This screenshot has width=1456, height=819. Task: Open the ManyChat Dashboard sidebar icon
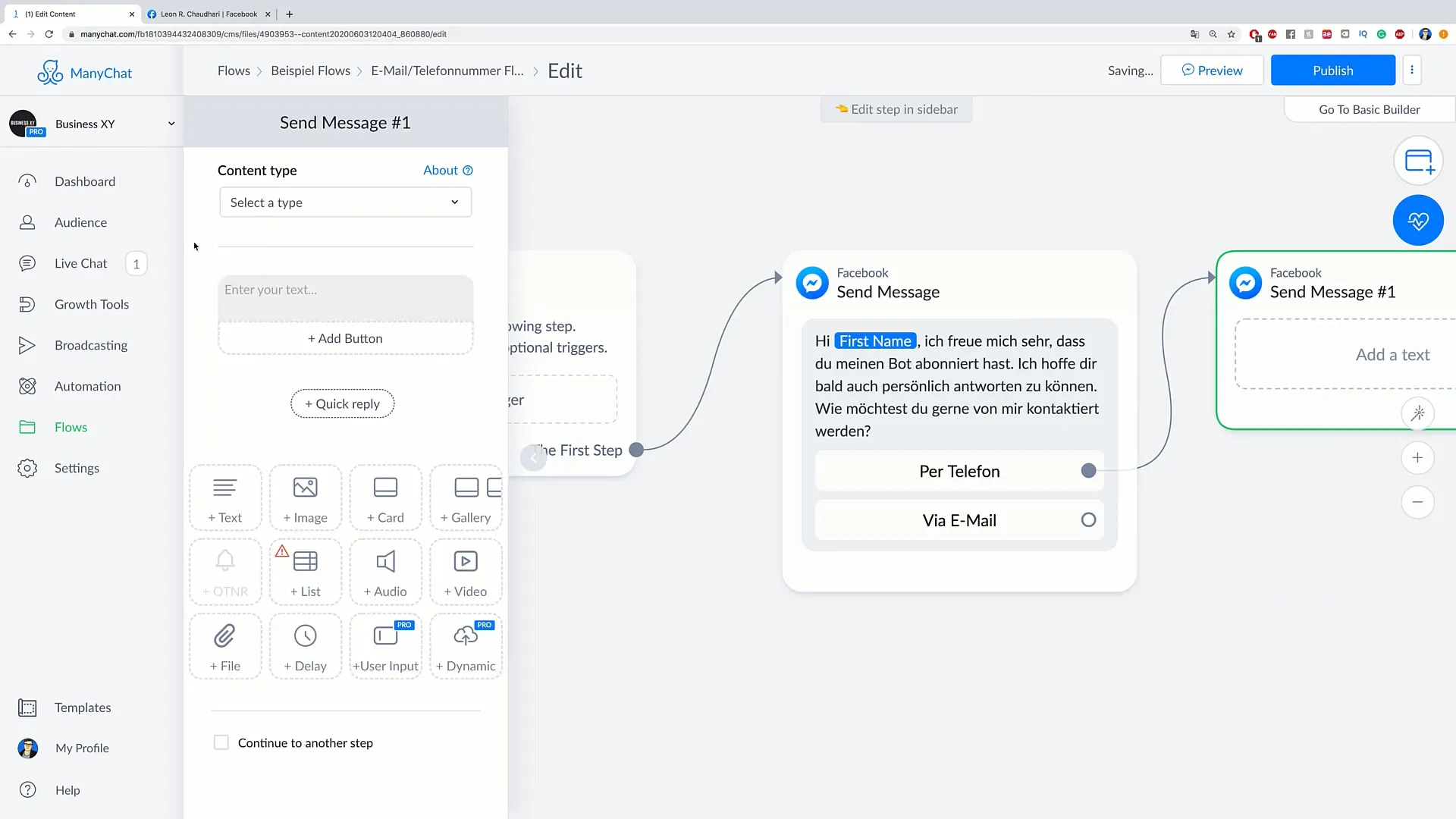click(28, 181)
